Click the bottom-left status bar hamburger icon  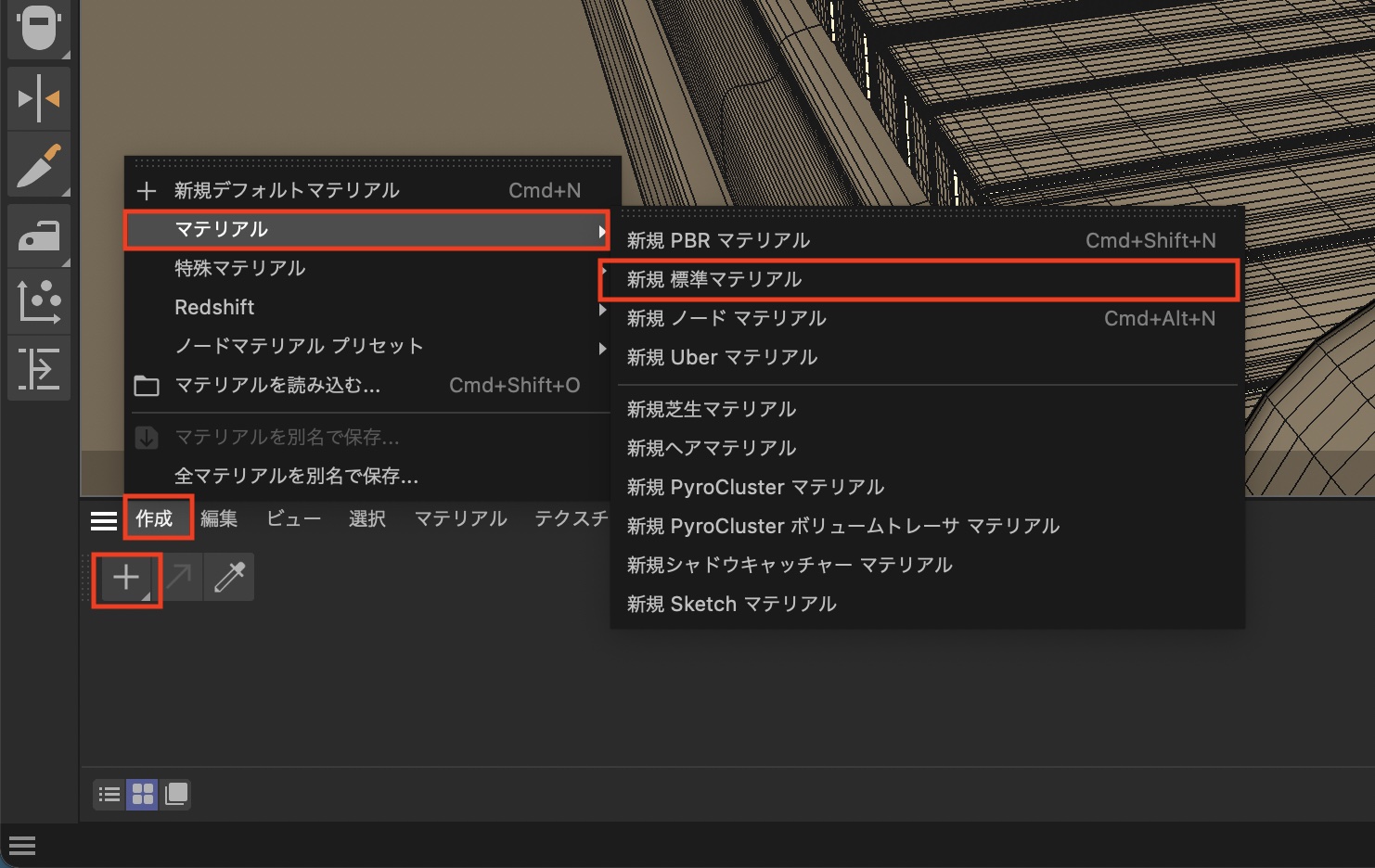click(22, 846)
